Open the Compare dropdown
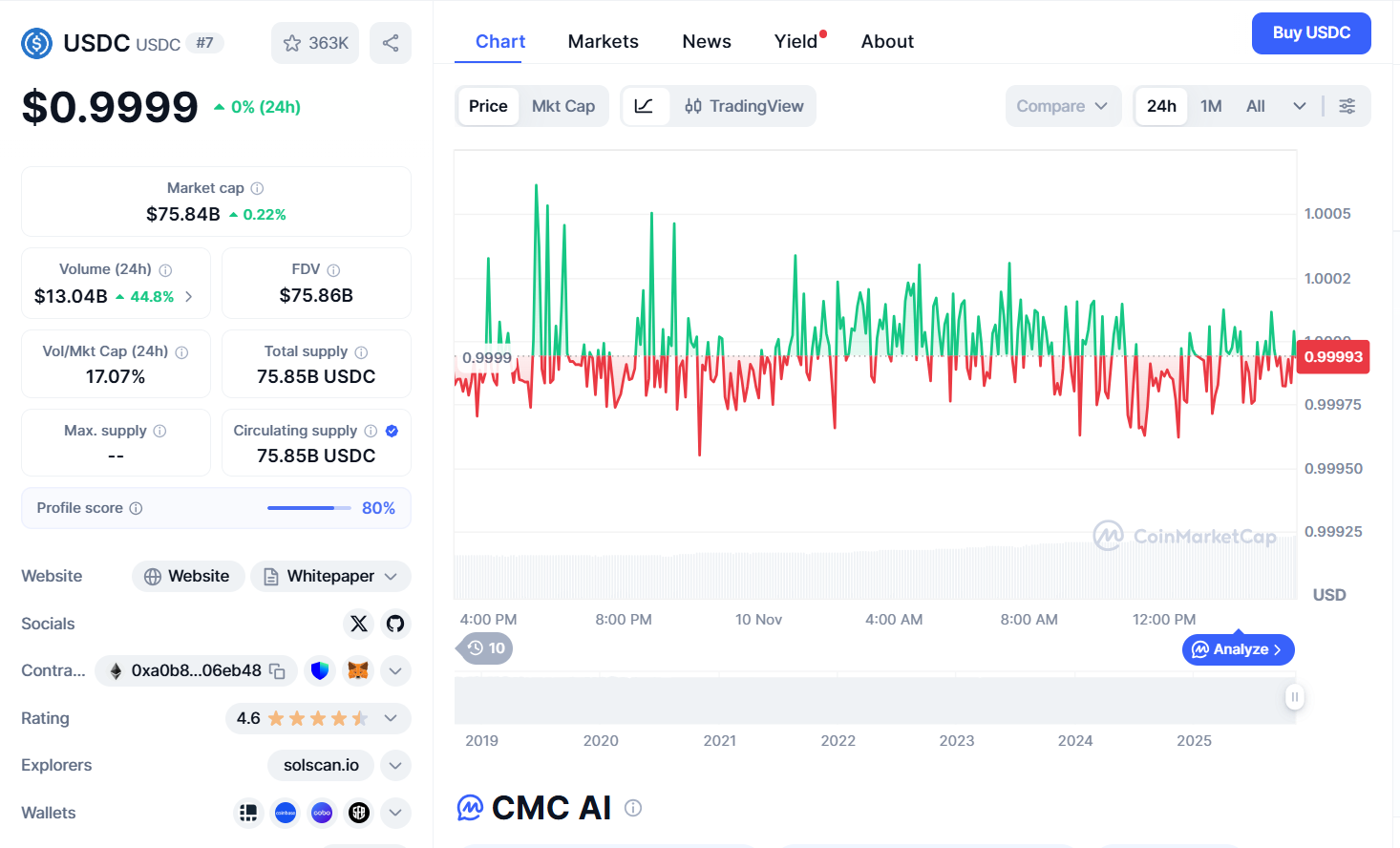The width and height of the screenshot is (1400, 848). [1062, 106]
